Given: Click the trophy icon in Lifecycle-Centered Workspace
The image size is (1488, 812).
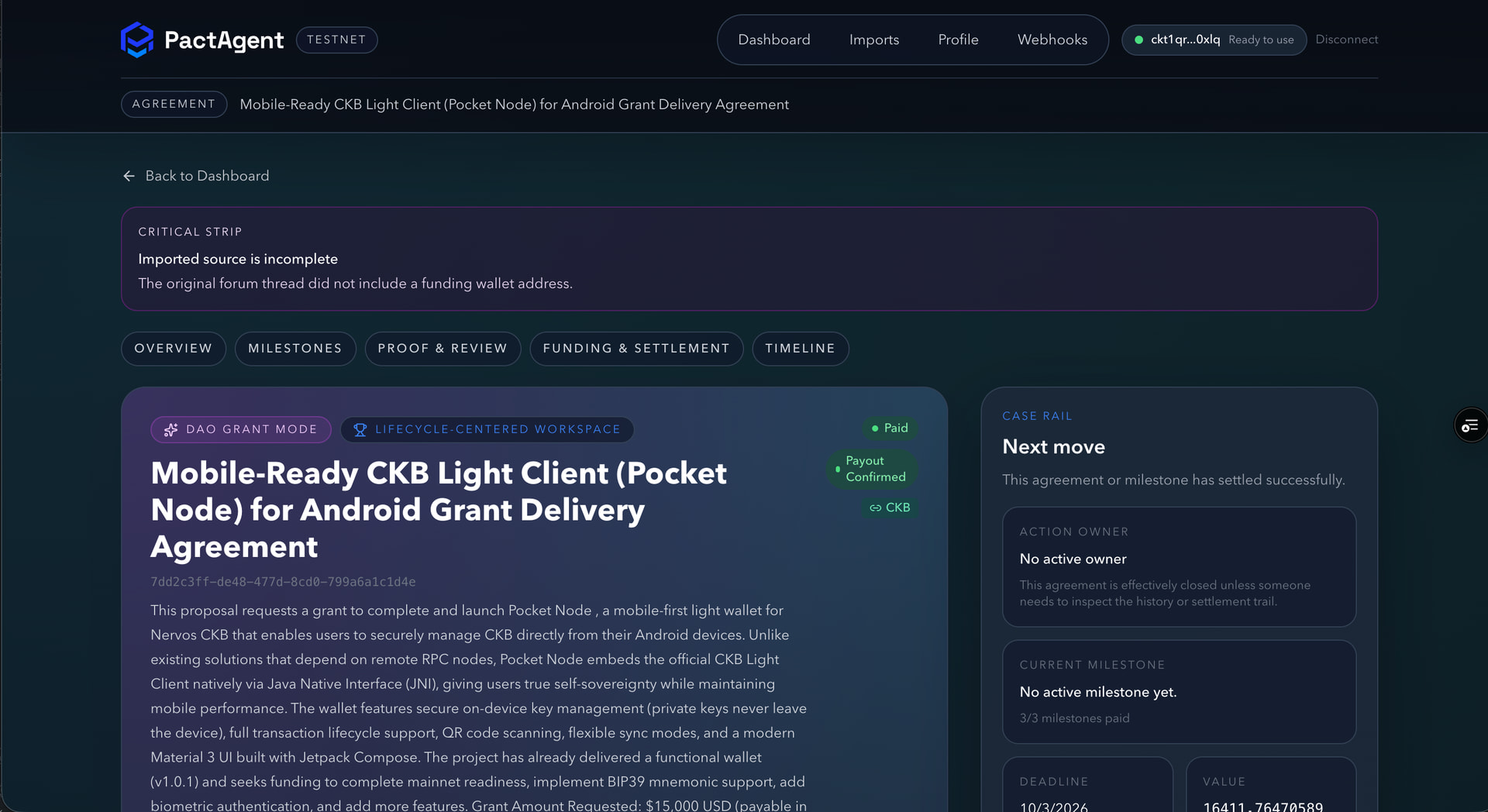Looking at the screenshot, I should click(360, 429).
